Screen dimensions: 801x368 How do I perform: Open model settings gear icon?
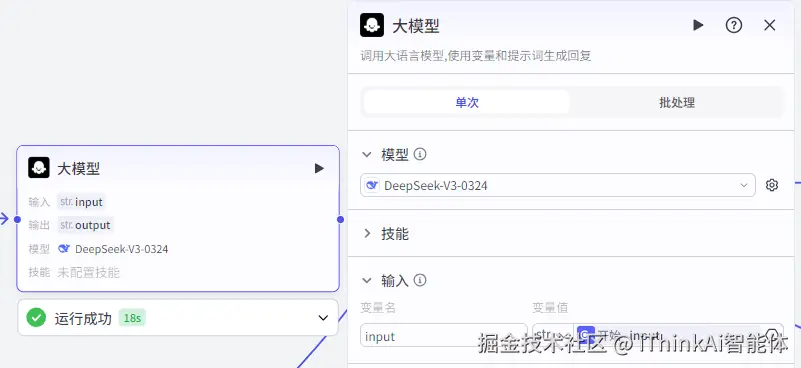coord(772,185)
